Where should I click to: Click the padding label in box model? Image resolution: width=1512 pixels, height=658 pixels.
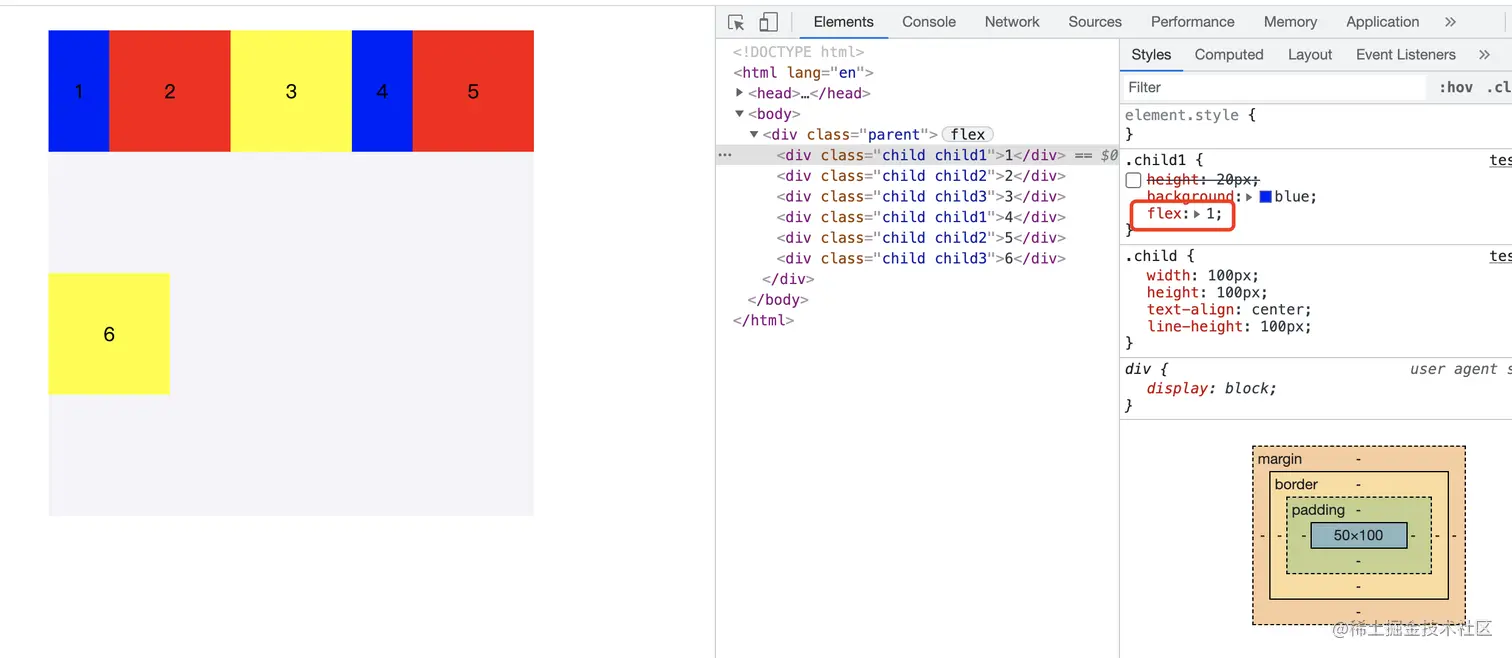point(1317,510)
